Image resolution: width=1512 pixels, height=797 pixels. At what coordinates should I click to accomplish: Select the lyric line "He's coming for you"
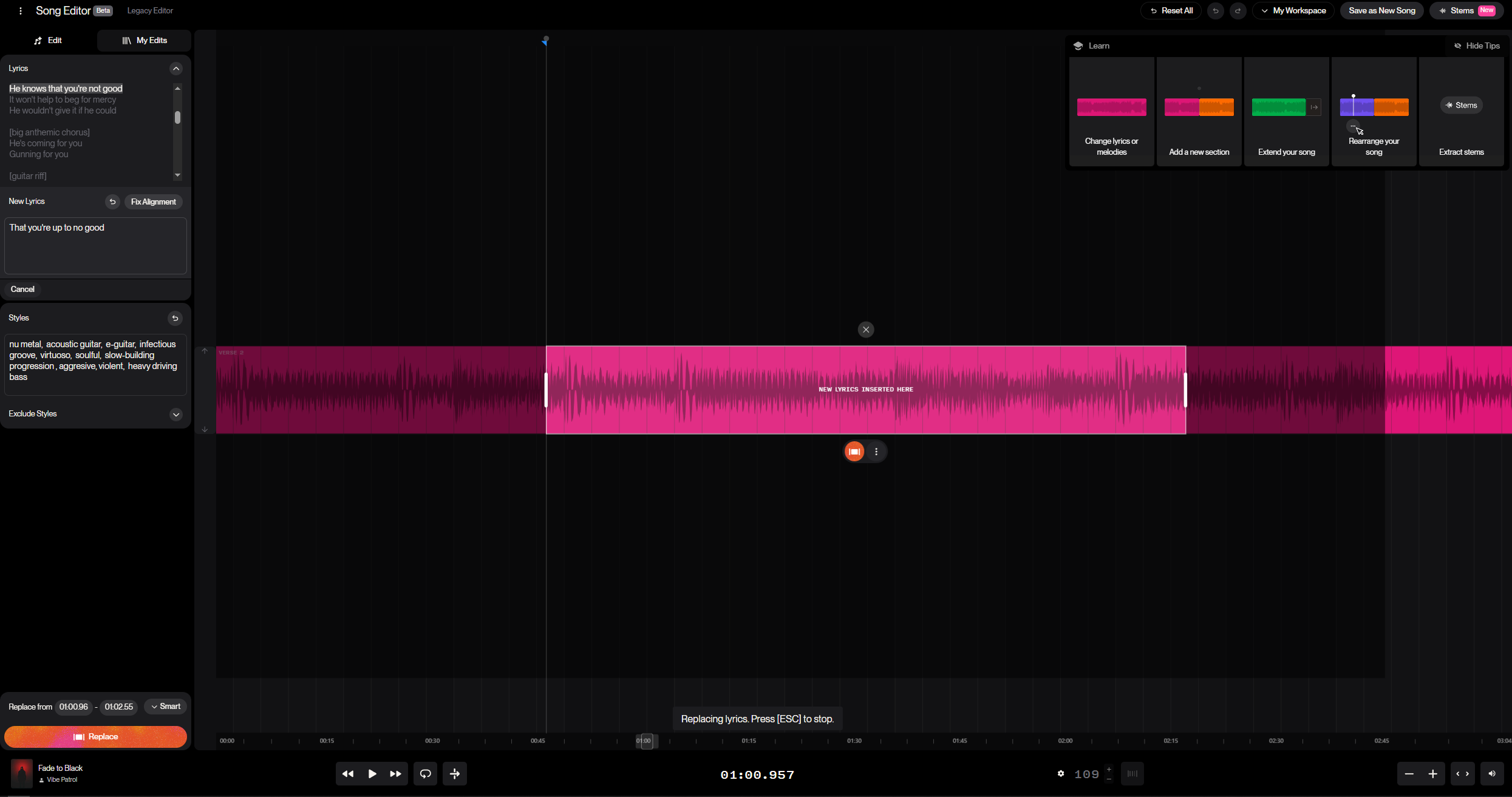(46, 143)
